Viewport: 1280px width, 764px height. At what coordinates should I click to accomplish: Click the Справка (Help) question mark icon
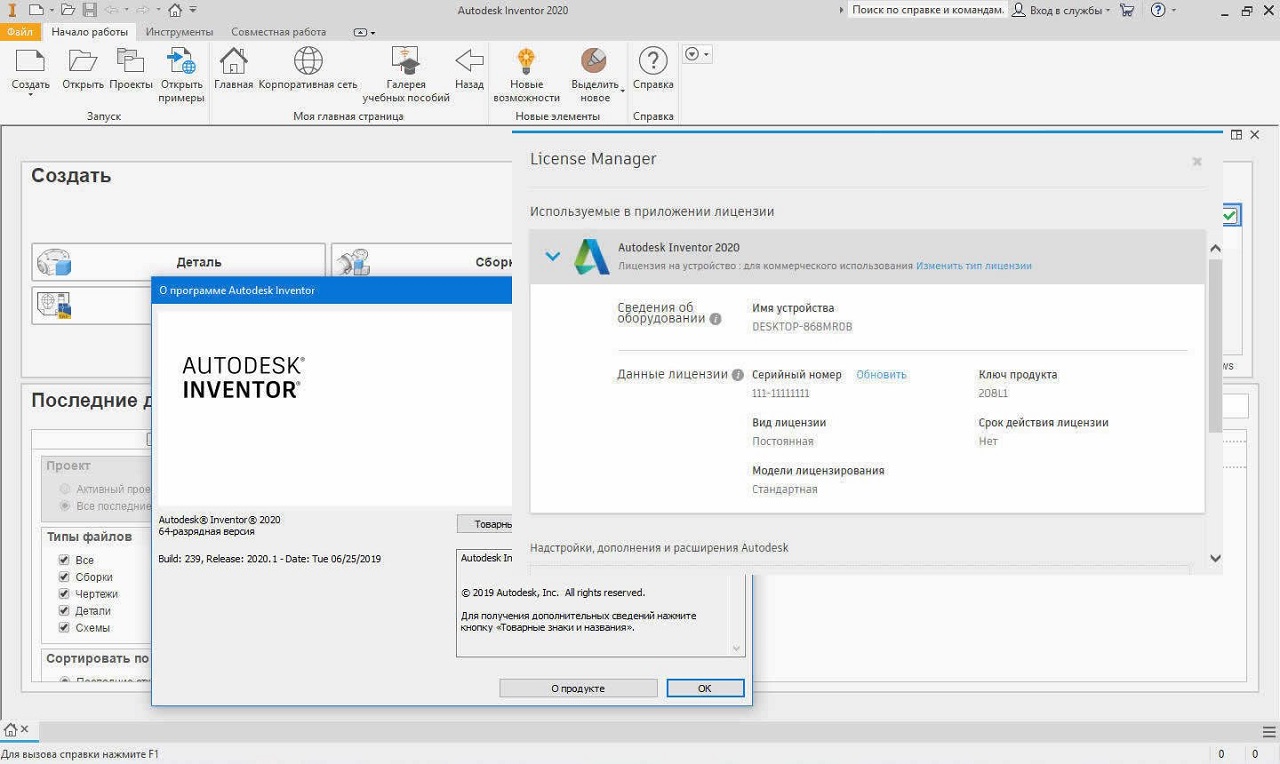653,62
